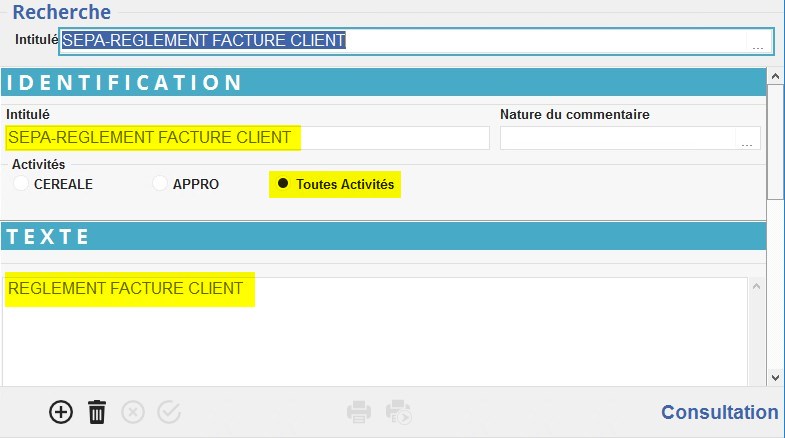Click the Consultation mode label
Image resolution: width=785 pixels, height=438 pixels.
719,412
